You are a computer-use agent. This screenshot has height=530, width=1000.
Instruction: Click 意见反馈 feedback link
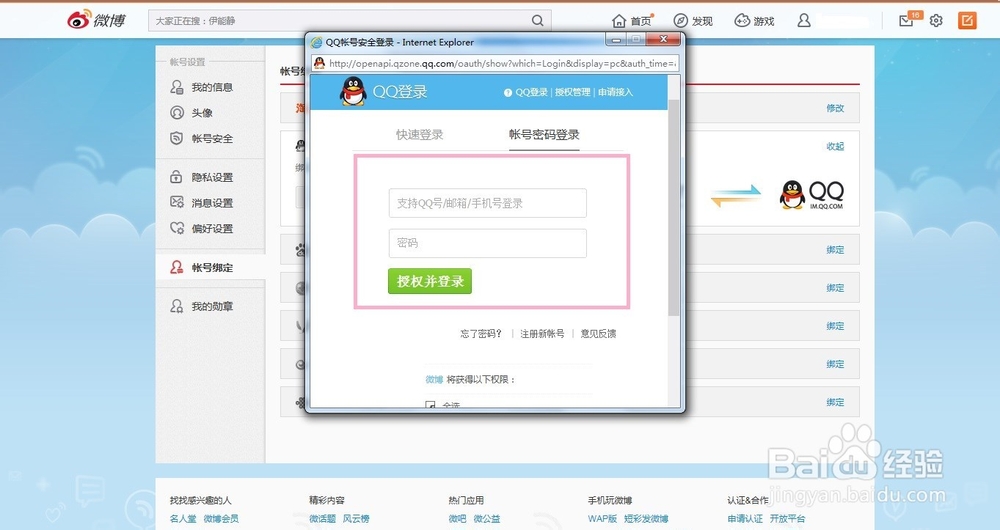[598, 334]
